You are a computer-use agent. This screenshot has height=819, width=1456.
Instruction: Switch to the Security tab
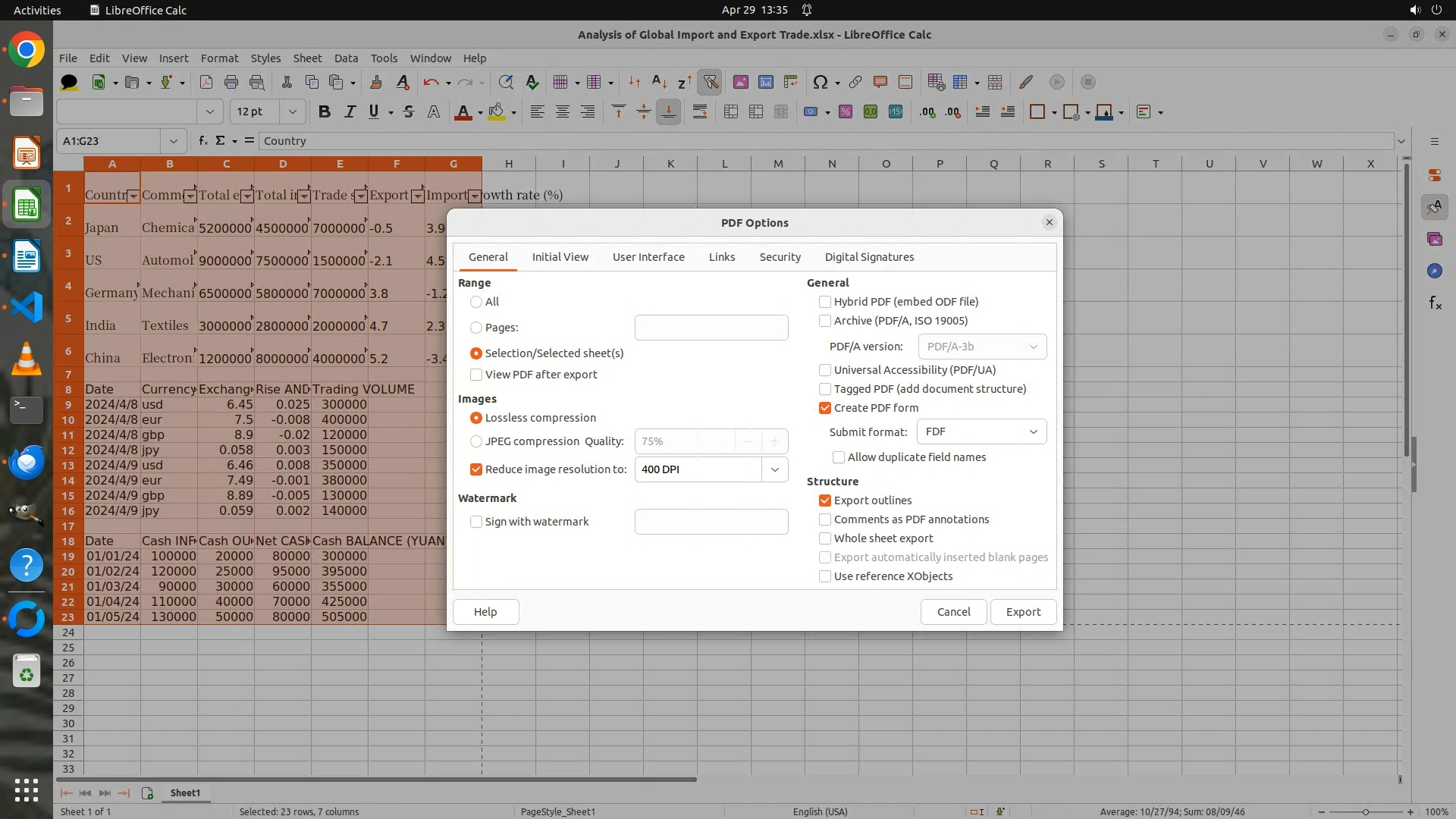pyautogui.click(x=780, y=257)
